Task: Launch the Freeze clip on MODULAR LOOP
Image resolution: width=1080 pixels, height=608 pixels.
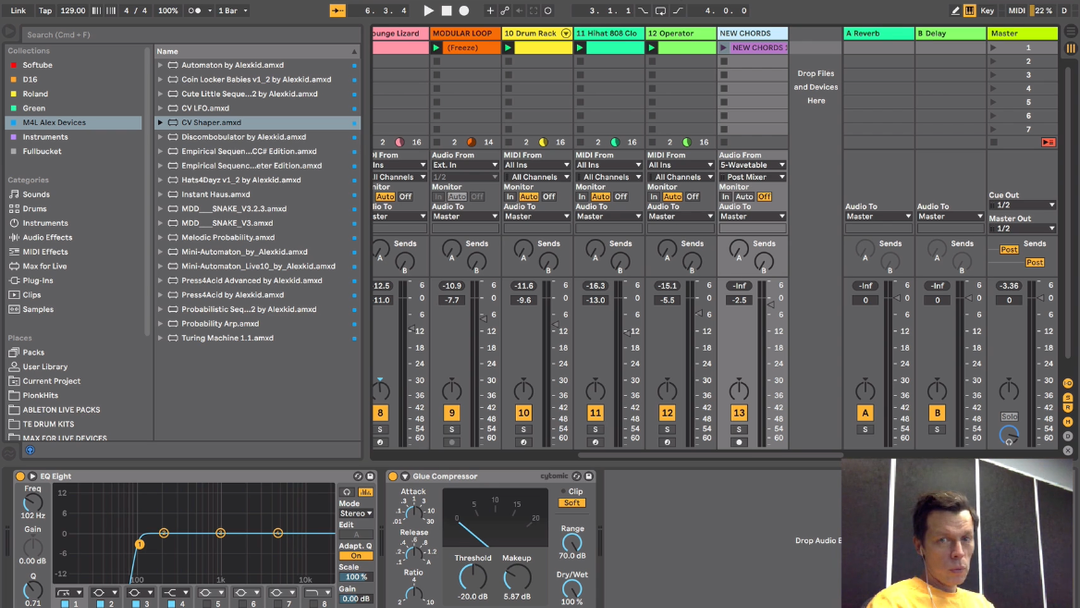Action: 436,47
